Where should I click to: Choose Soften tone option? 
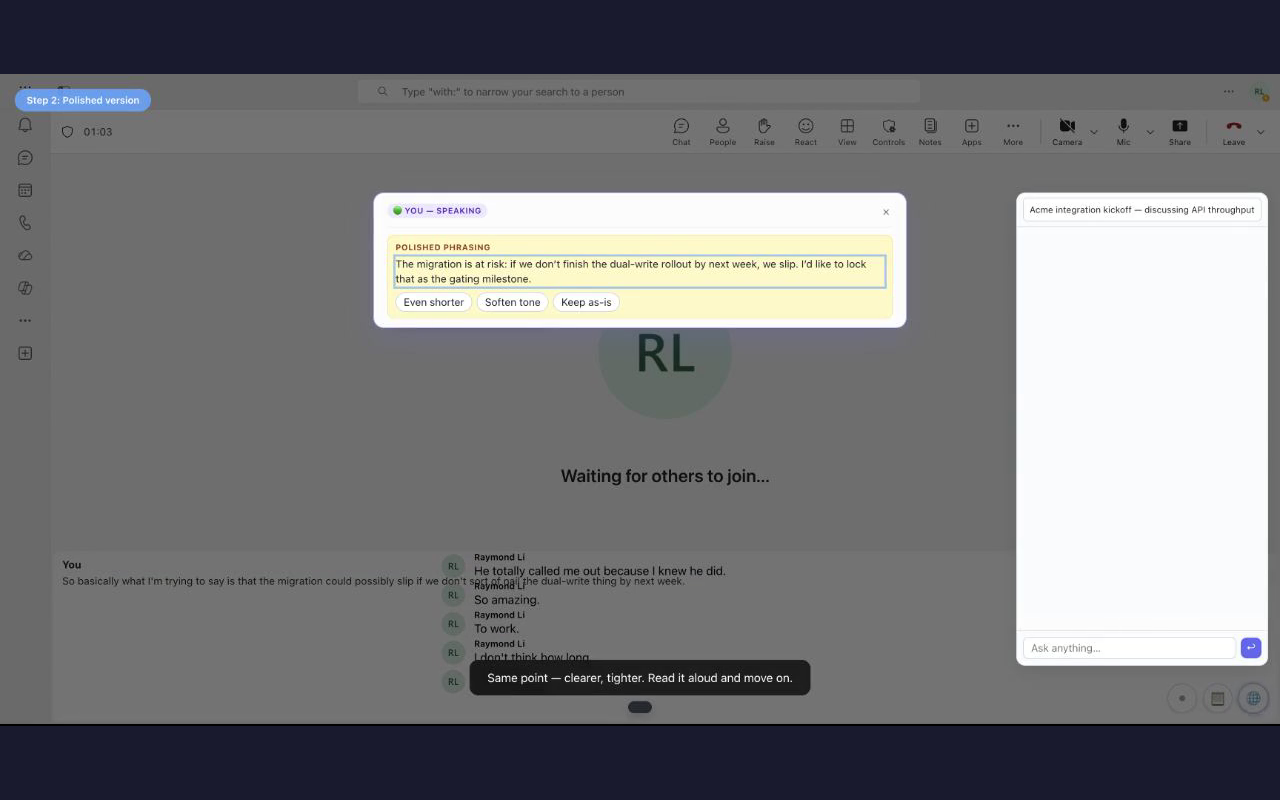coord(512,302)
